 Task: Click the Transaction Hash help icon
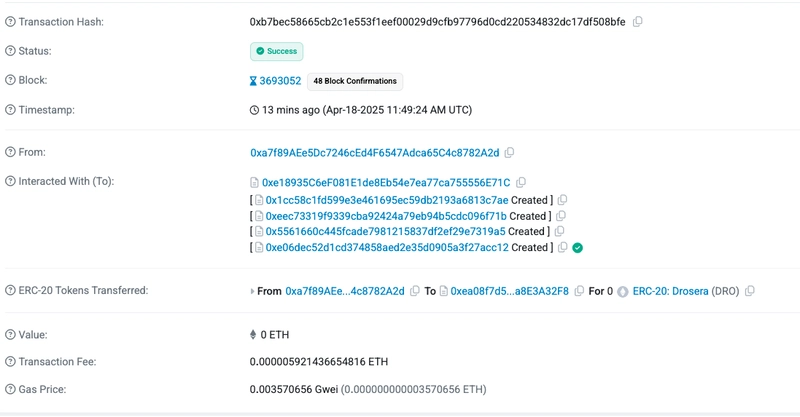(10, 22)
